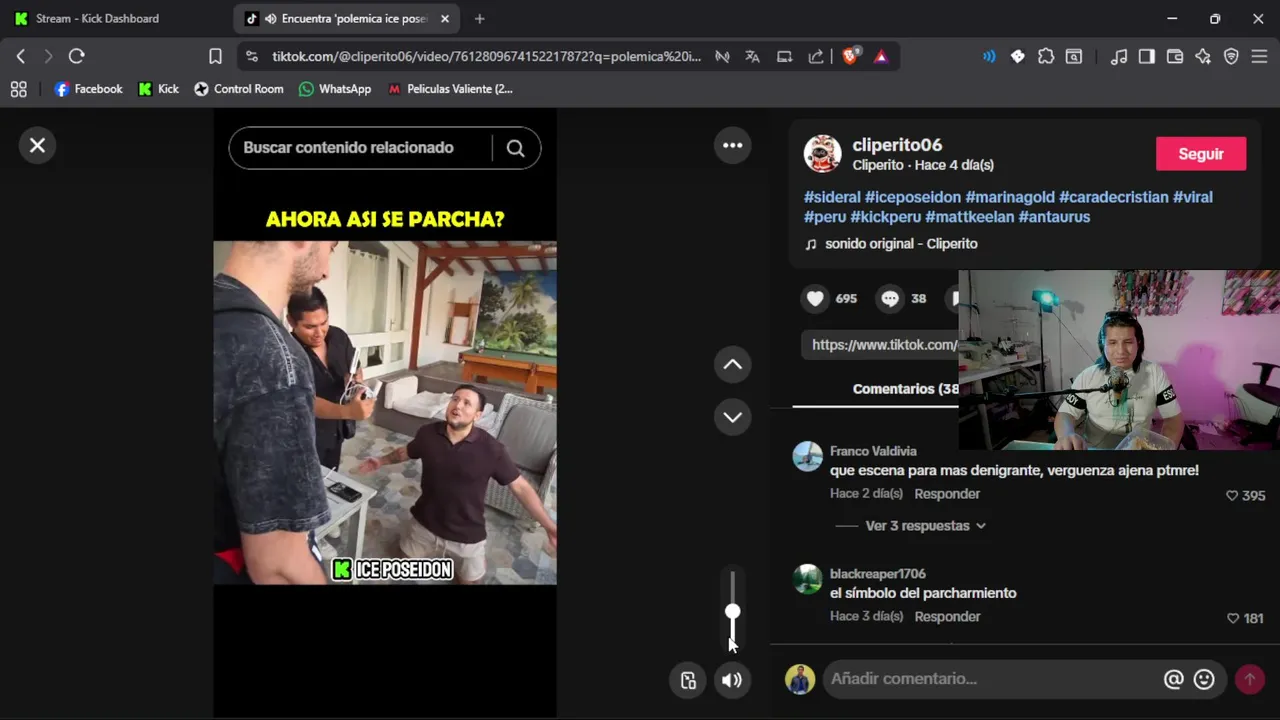Post comment with the red arrow button
The image size is (1280, 720).
coord(1249,679)
